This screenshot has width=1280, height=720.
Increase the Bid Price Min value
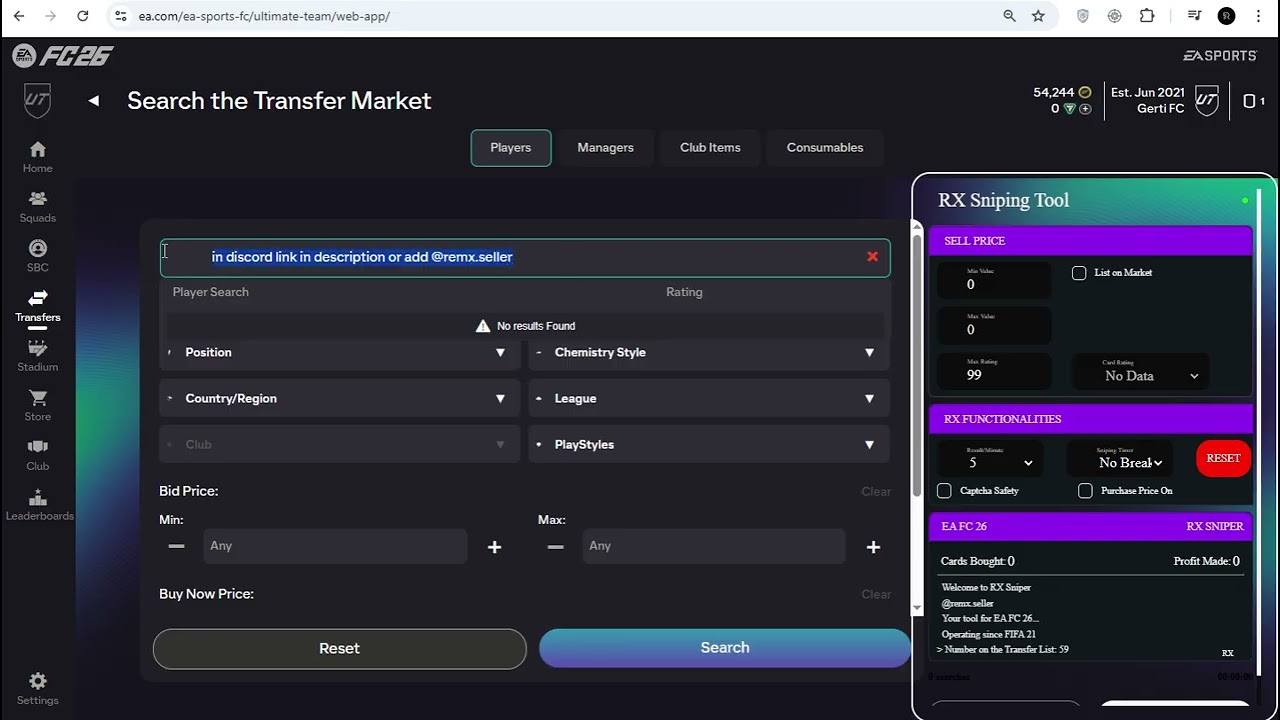coord(494,547)
